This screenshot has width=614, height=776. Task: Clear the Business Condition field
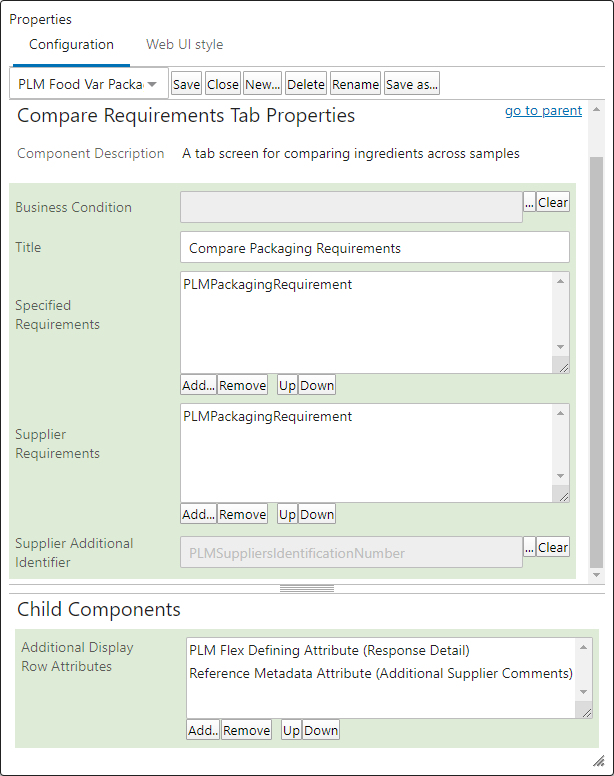(x=553, y=202)
